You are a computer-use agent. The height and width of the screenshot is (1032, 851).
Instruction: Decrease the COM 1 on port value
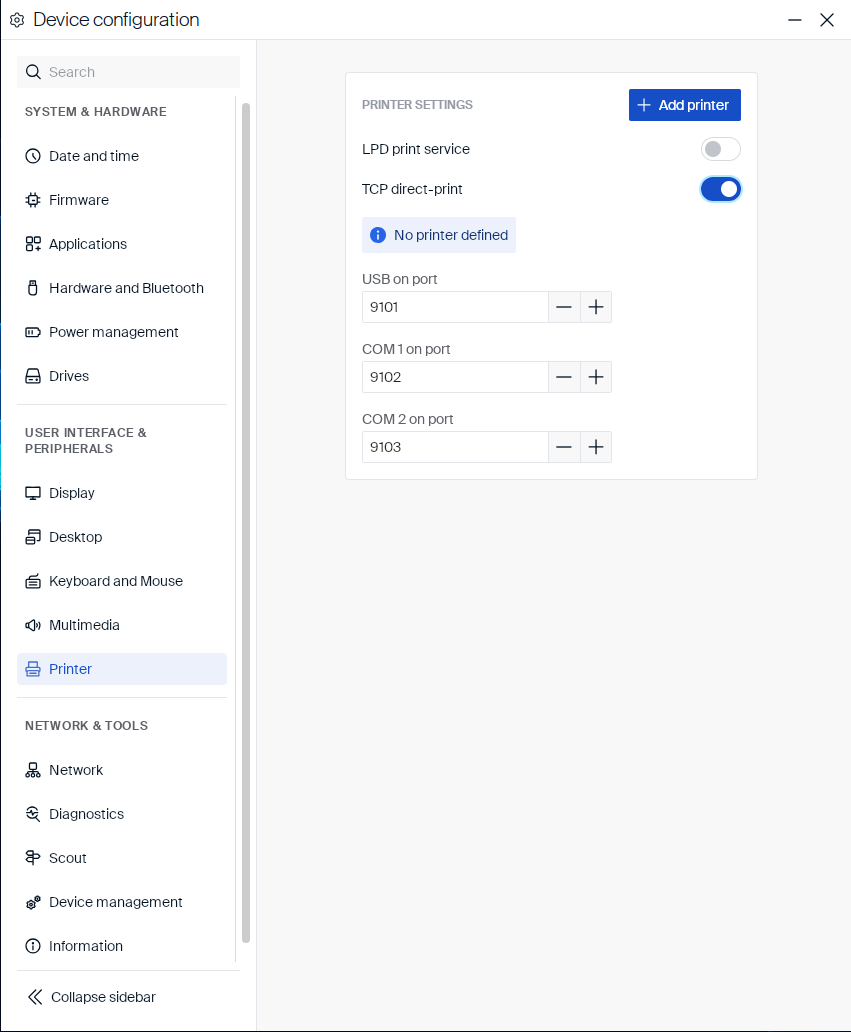tap(564, 377)
